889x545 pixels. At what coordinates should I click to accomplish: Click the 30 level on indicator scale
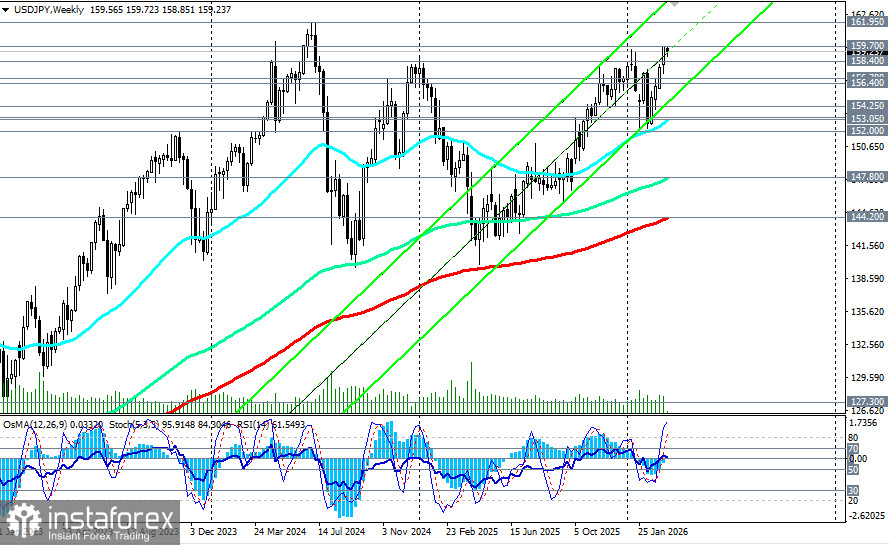pos(853,491)
